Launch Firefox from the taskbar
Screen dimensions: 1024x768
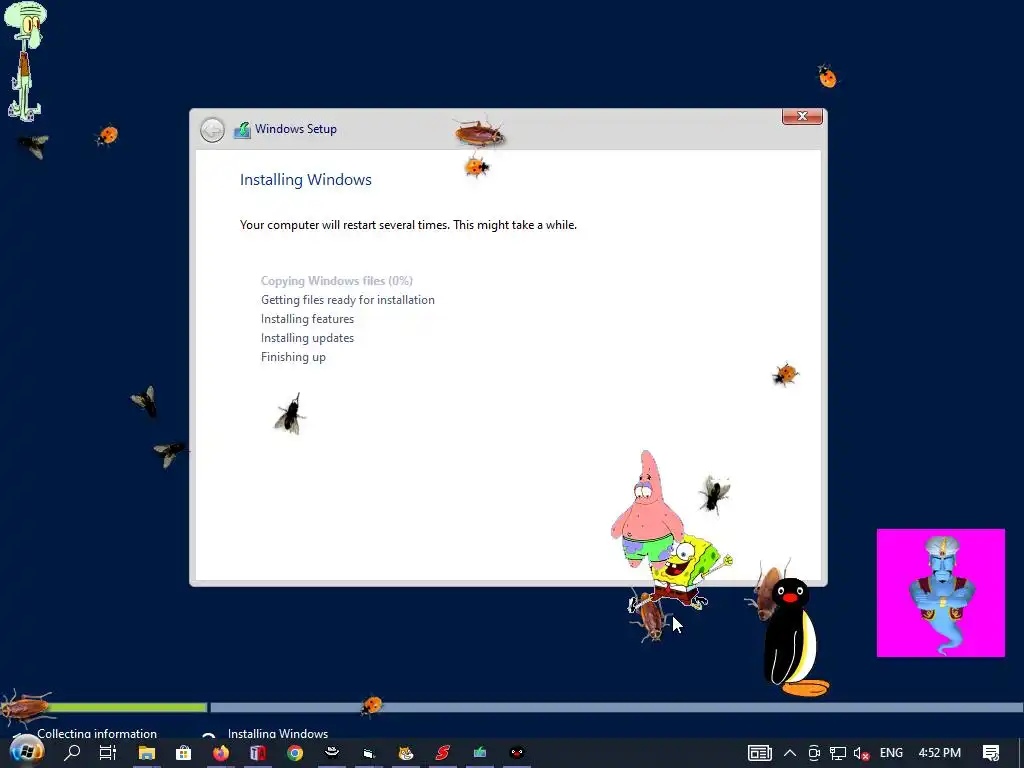pos(221,753)
